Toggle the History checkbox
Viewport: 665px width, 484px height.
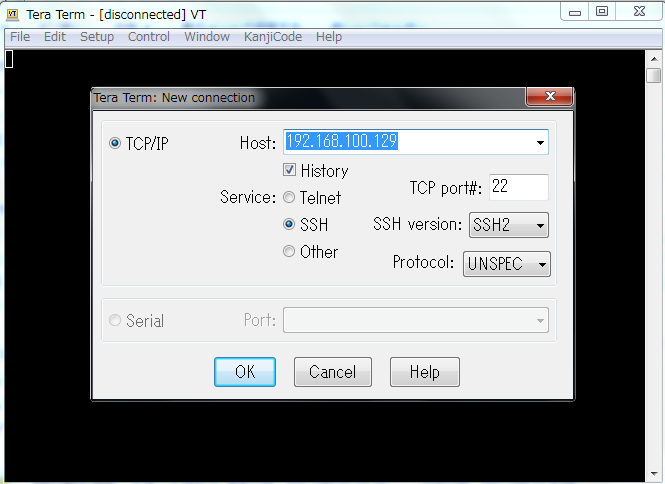(x=289, y=170)
